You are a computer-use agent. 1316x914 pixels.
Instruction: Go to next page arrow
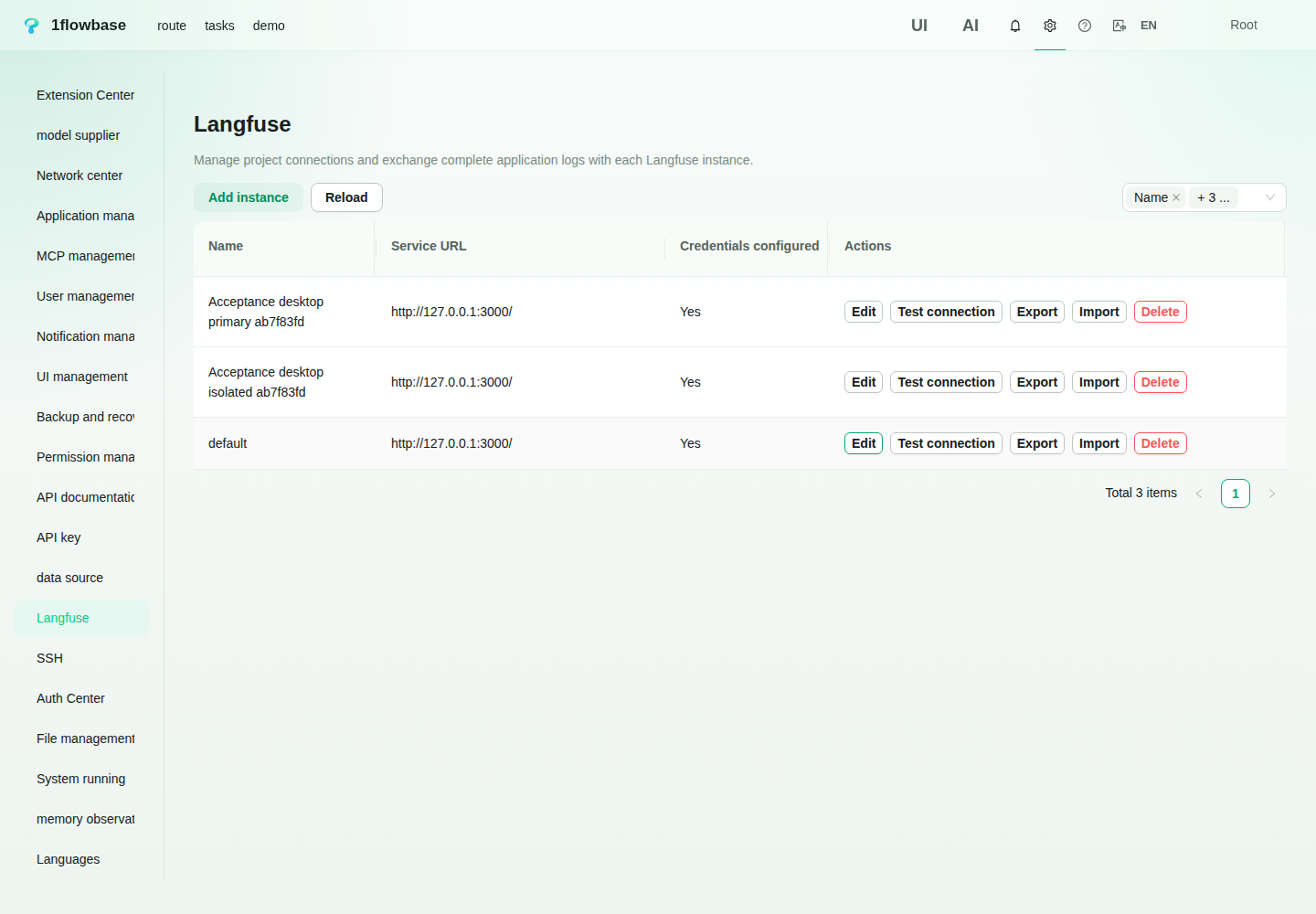pyautogui.click(x=1272, y=494)
